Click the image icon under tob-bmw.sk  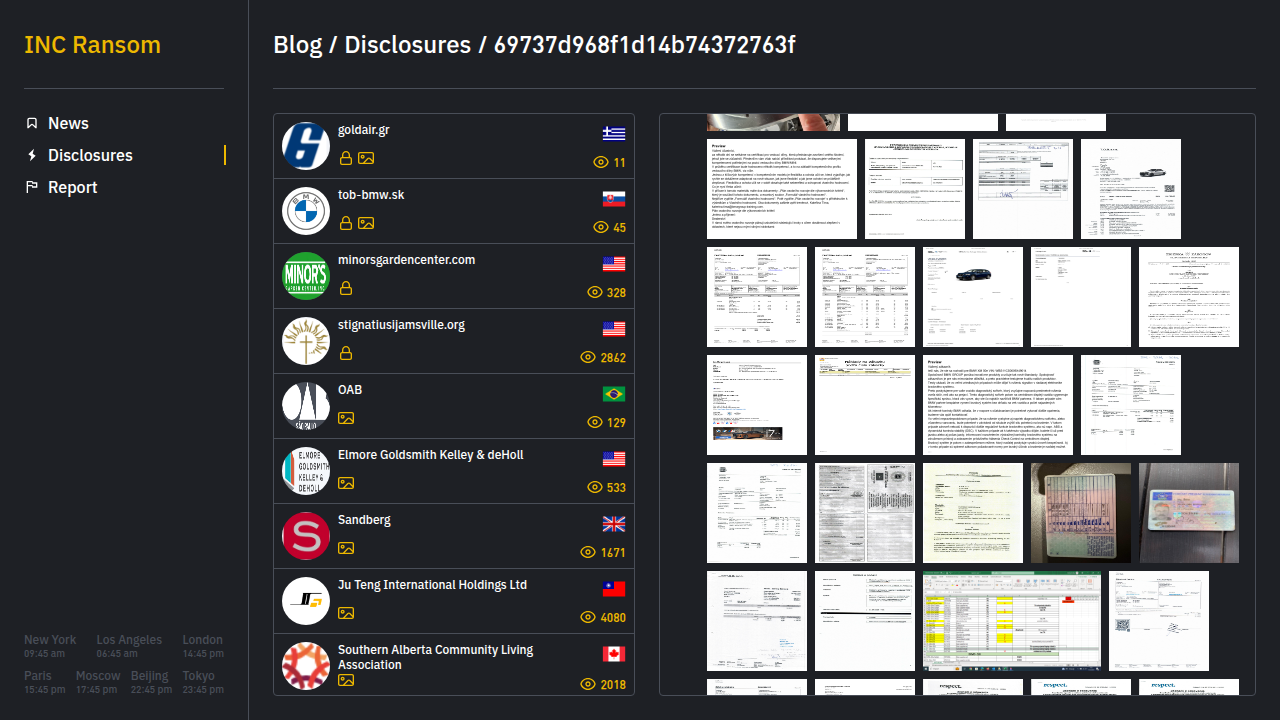click(x=366, y=223)
